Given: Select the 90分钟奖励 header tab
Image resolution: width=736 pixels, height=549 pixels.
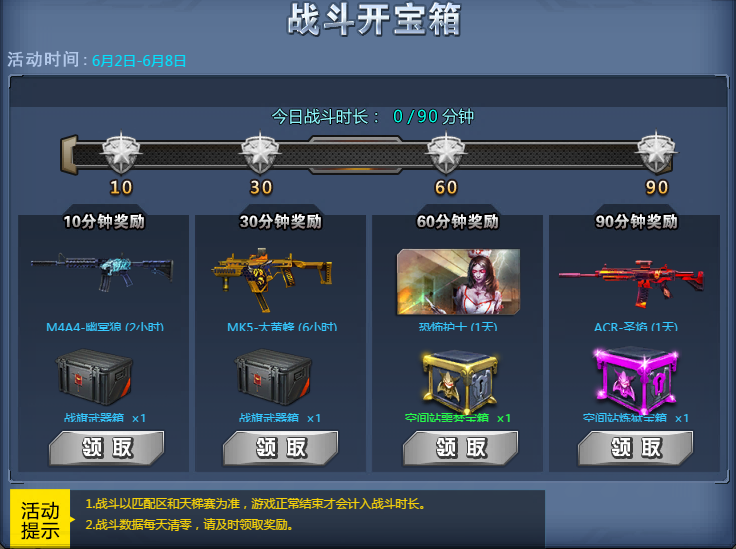Looking at the screenshot, I should click(636, 221).
